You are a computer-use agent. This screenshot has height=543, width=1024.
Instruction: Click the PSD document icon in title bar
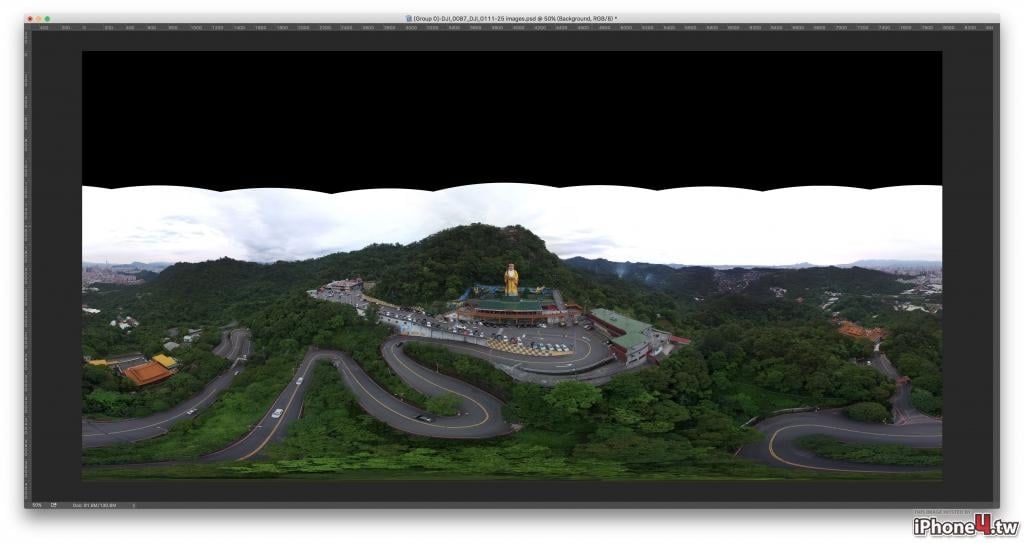(x=409, y=19)
